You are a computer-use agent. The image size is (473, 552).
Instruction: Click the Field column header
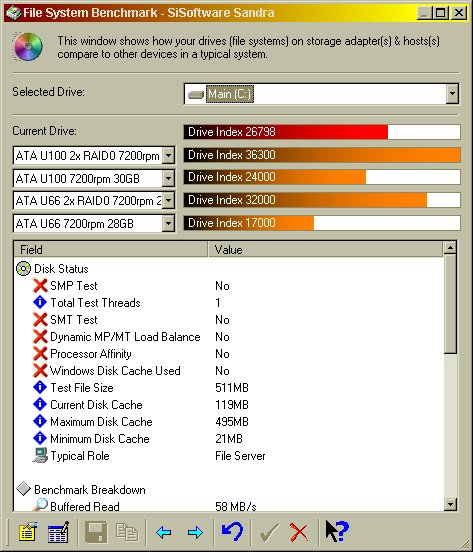tap(111, 250)
